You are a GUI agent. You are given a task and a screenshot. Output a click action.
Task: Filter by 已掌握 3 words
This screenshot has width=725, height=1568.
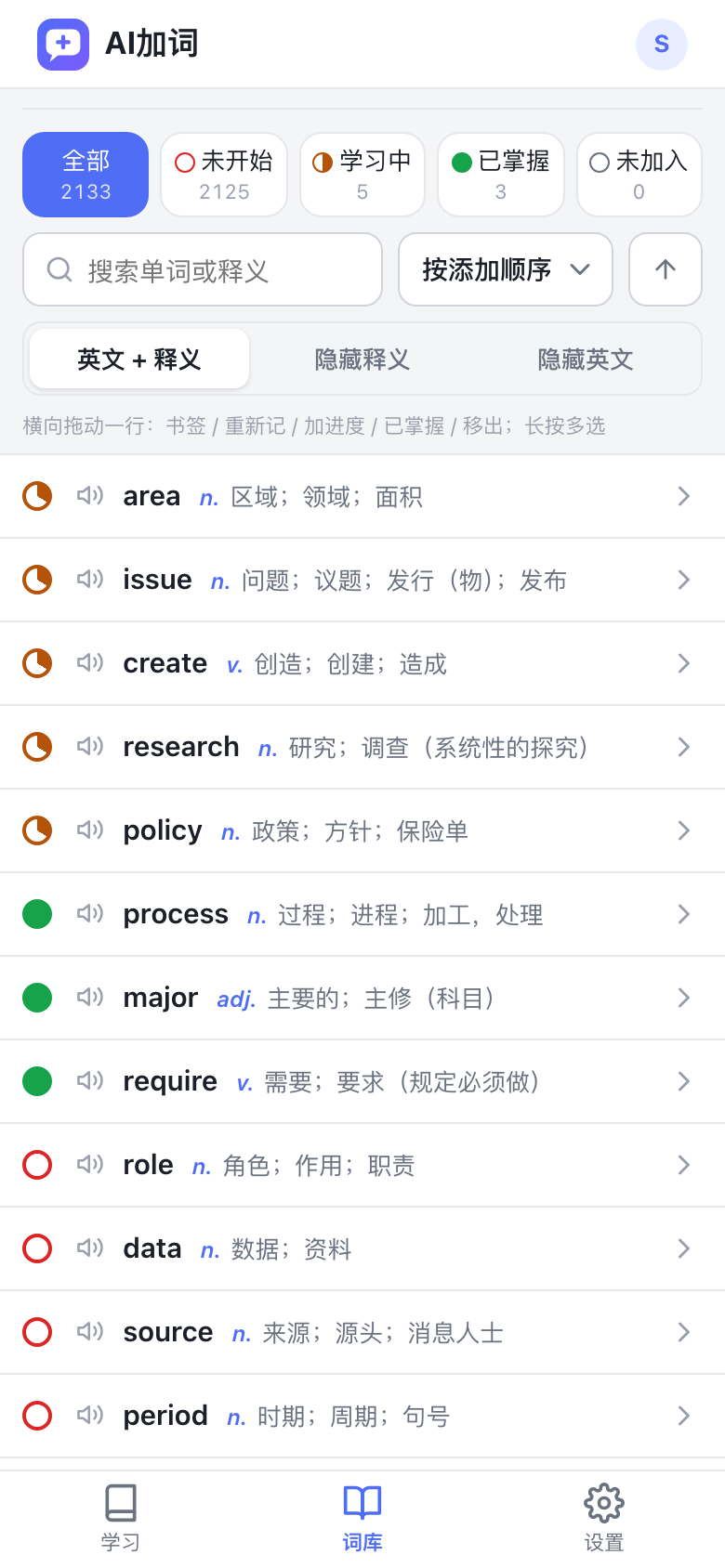[x=501, y=175]
